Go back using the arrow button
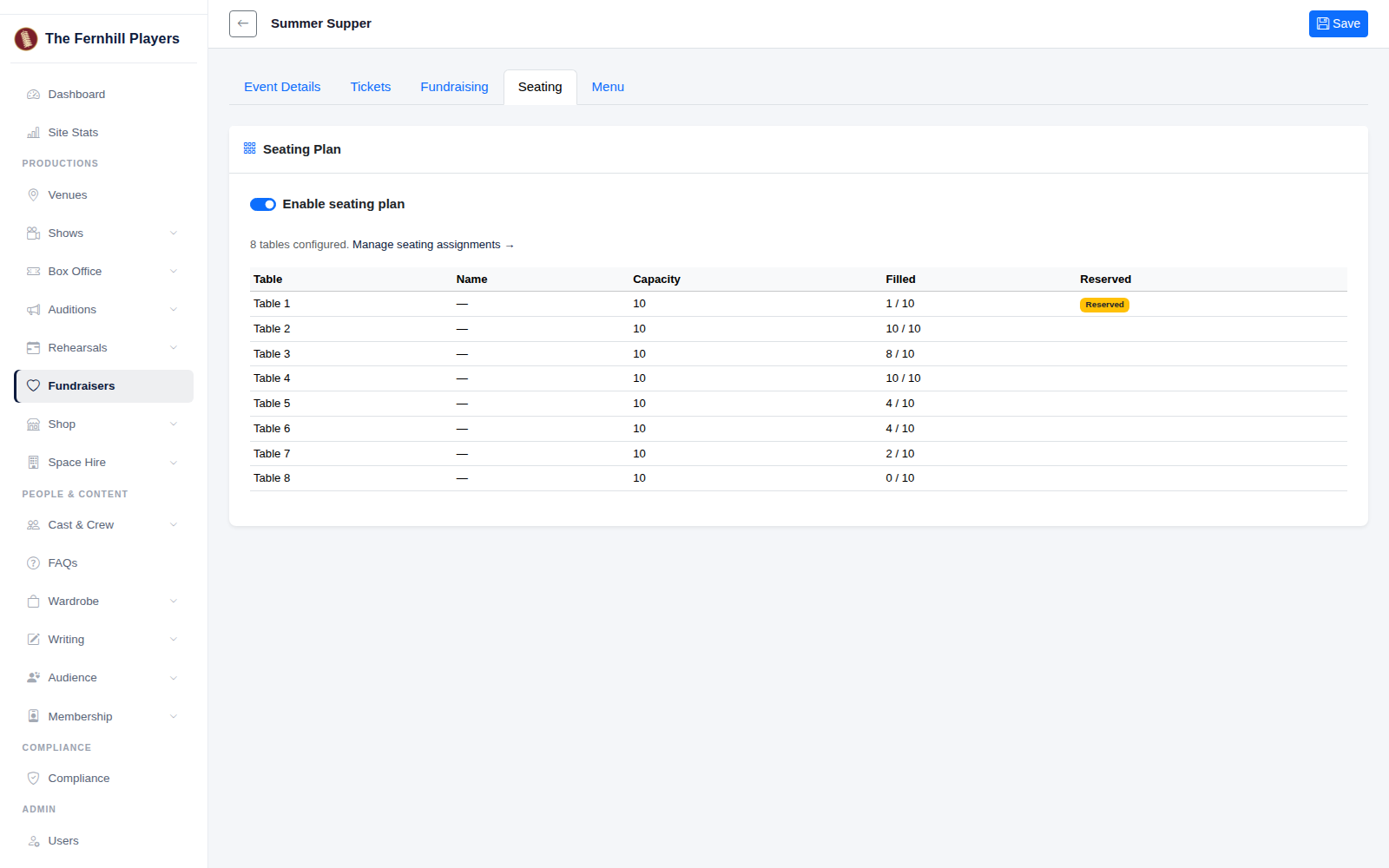 pyautogui.click(x=243, y=23)
